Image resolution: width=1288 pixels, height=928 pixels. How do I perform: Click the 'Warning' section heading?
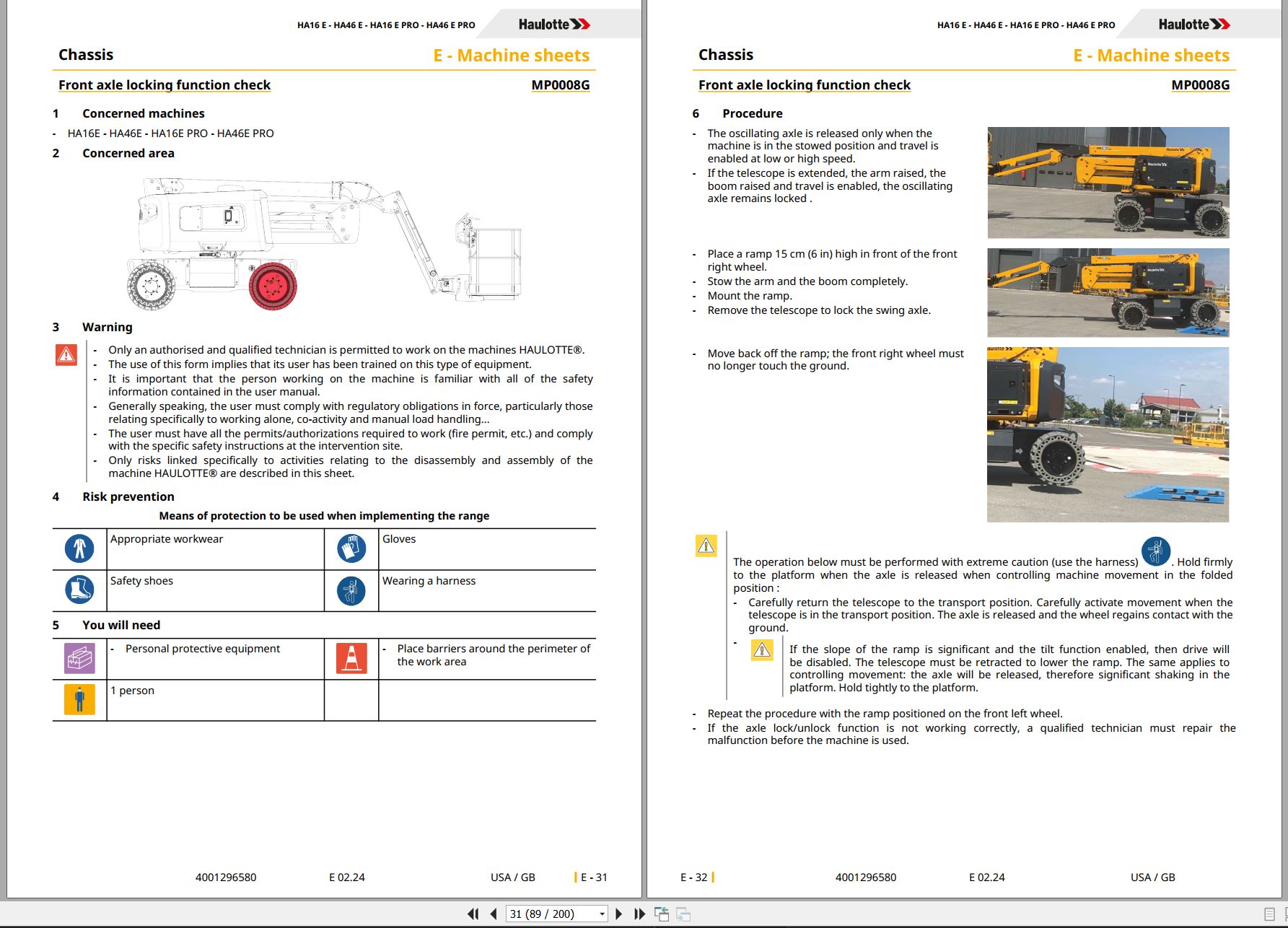pos(108,327)
